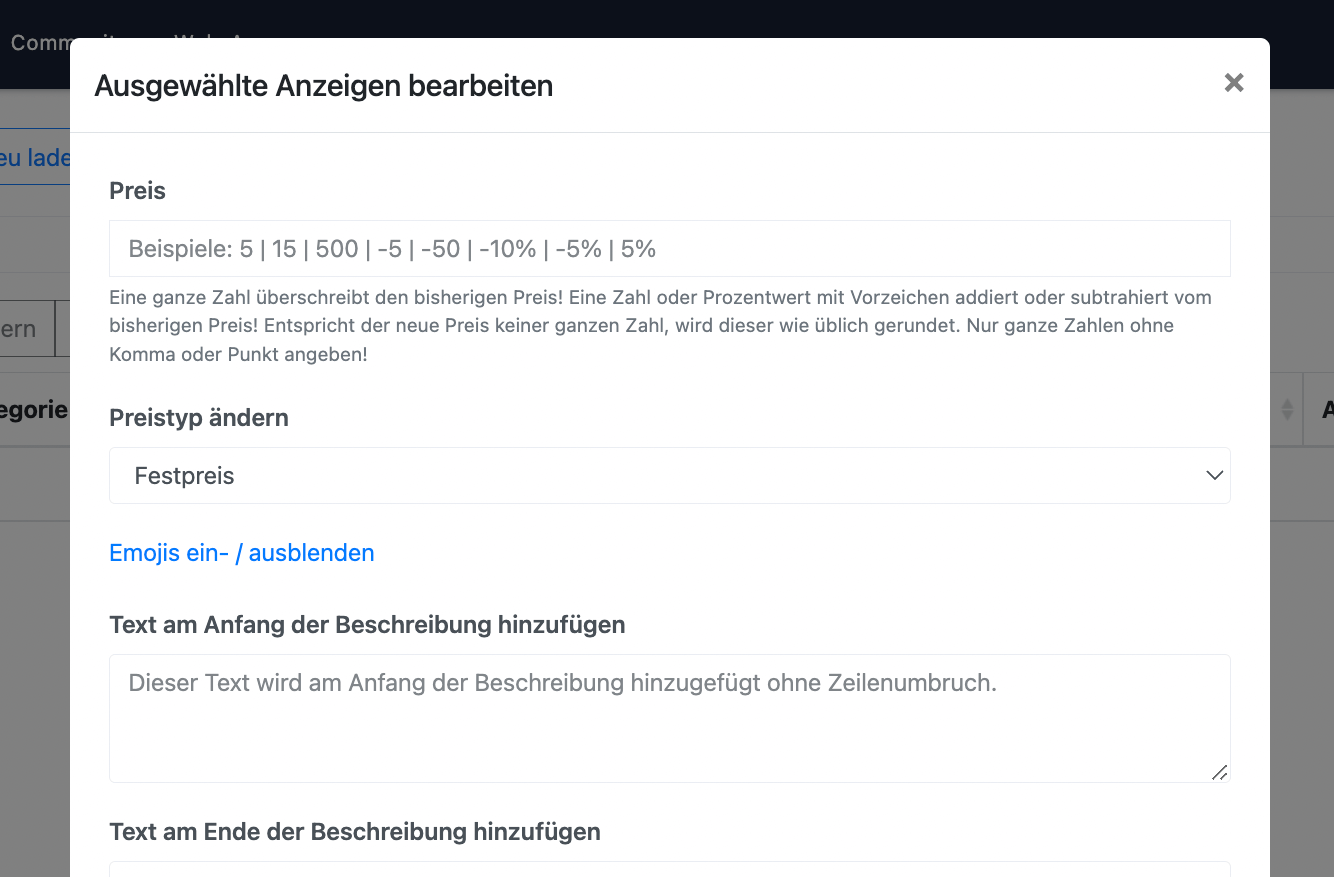Click the close cross at the dialog top right
1334x877 pixels.
[1233, 84]
